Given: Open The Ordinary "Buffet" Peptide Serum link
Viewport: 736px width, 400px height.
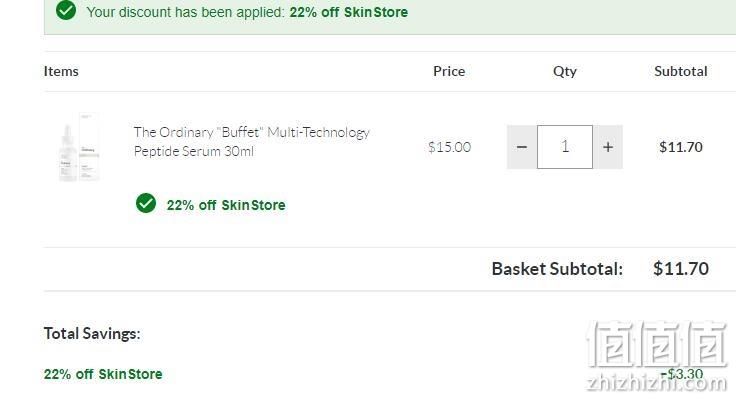Looking at the screenshot, I should click(x=252, y=141).
